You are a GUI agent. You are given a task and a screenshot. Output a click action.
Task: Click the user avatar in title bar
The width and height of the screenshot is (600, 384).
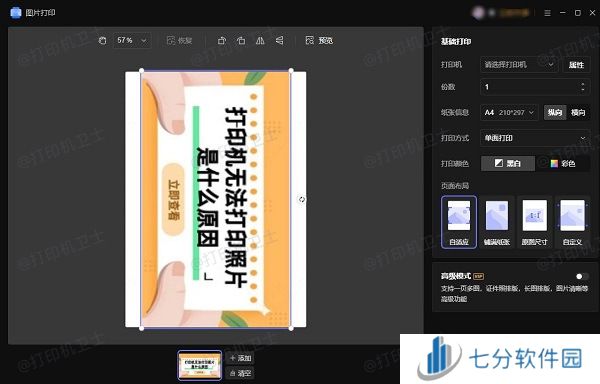click(x=478, y=13)
